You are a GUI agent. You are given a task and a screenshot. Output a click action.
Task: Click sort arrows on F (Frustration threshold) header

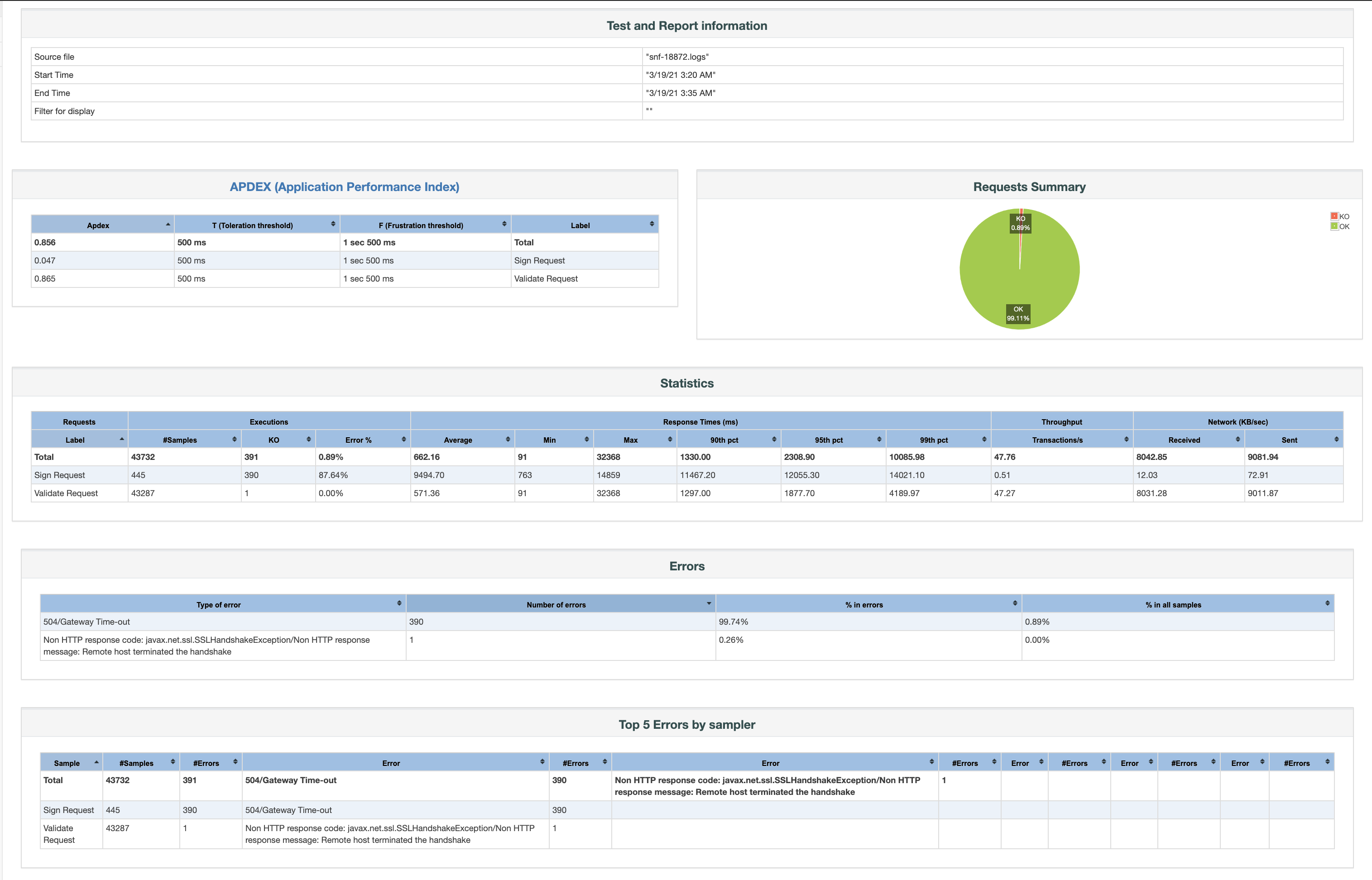pyautogui.click(x=504, y=225)
